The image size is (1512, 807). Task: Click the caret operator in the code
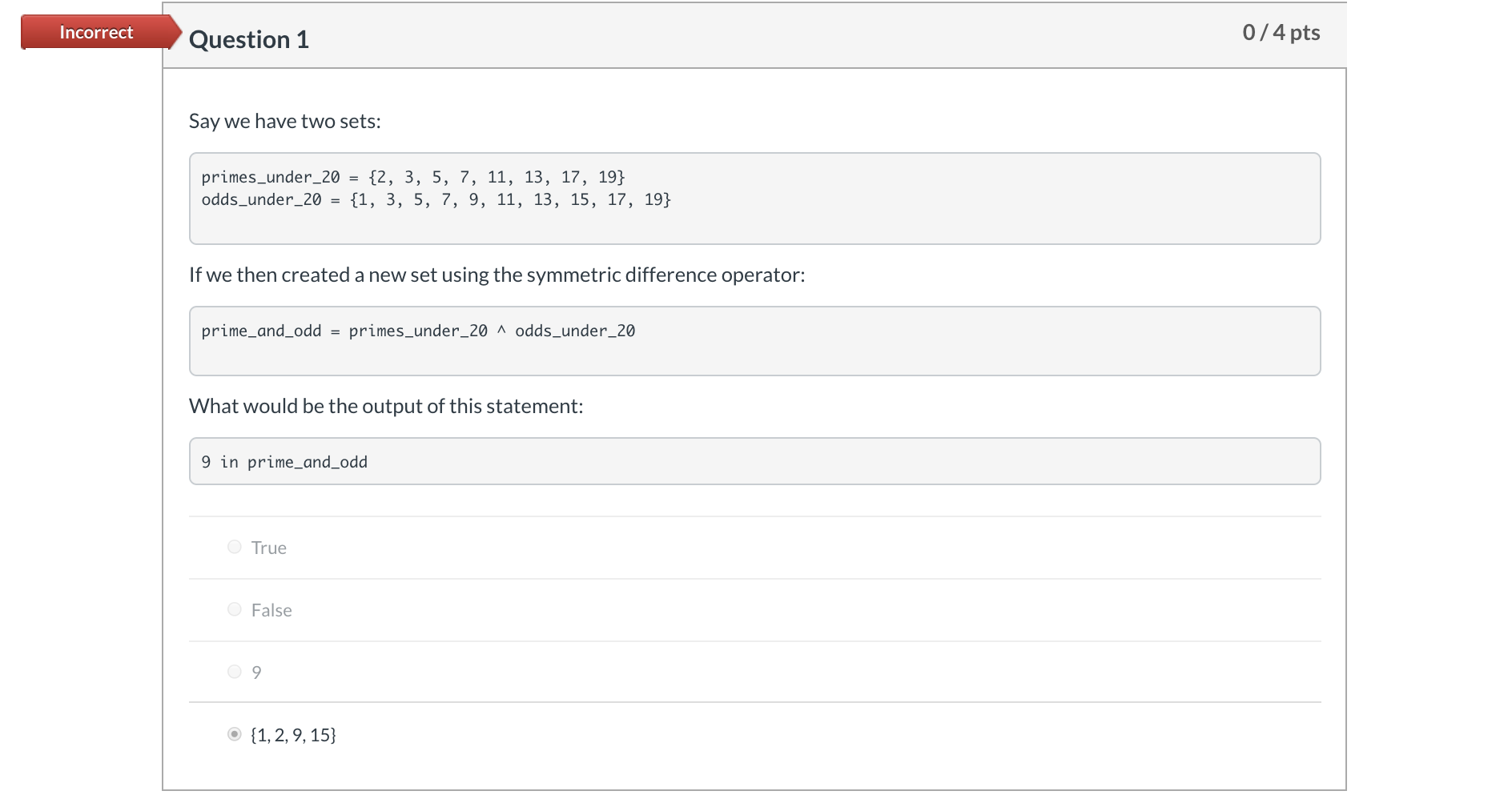(501, 331)
